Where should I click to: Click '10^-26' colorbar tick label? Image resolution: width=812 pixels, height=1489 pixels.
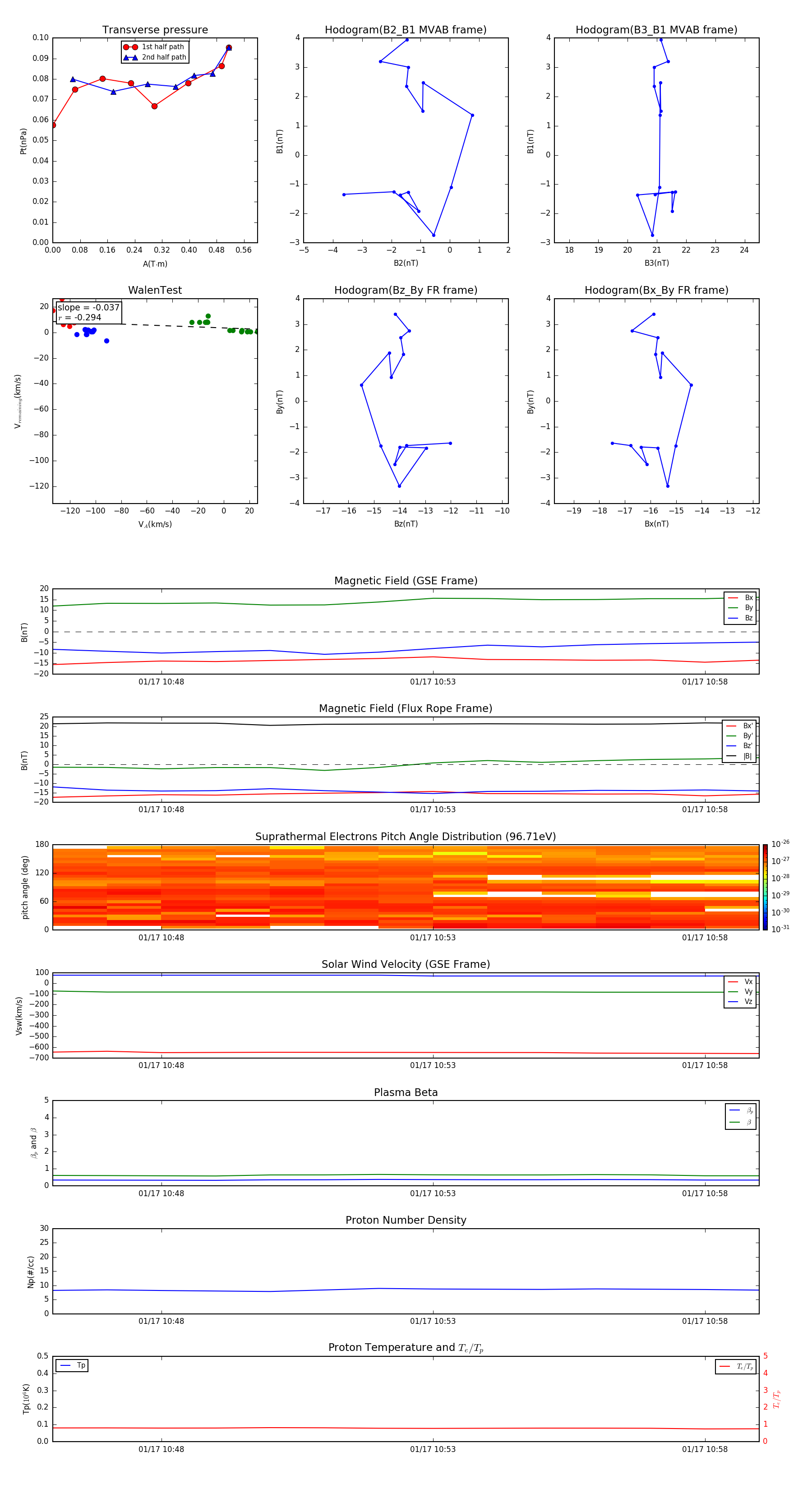pos(780,844)
